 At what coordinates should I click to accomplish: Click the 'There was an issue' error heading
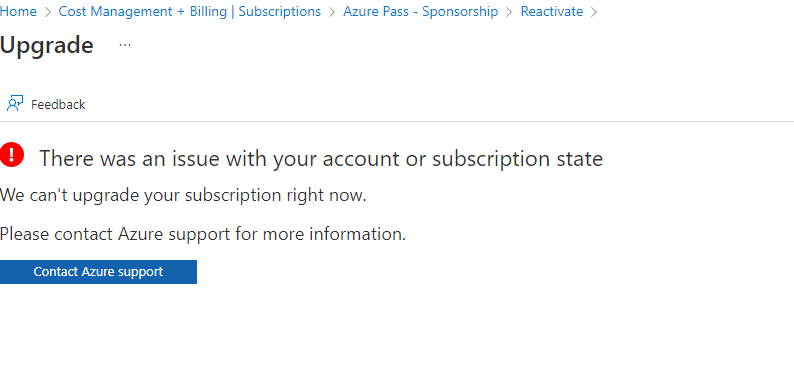point(321,159)
